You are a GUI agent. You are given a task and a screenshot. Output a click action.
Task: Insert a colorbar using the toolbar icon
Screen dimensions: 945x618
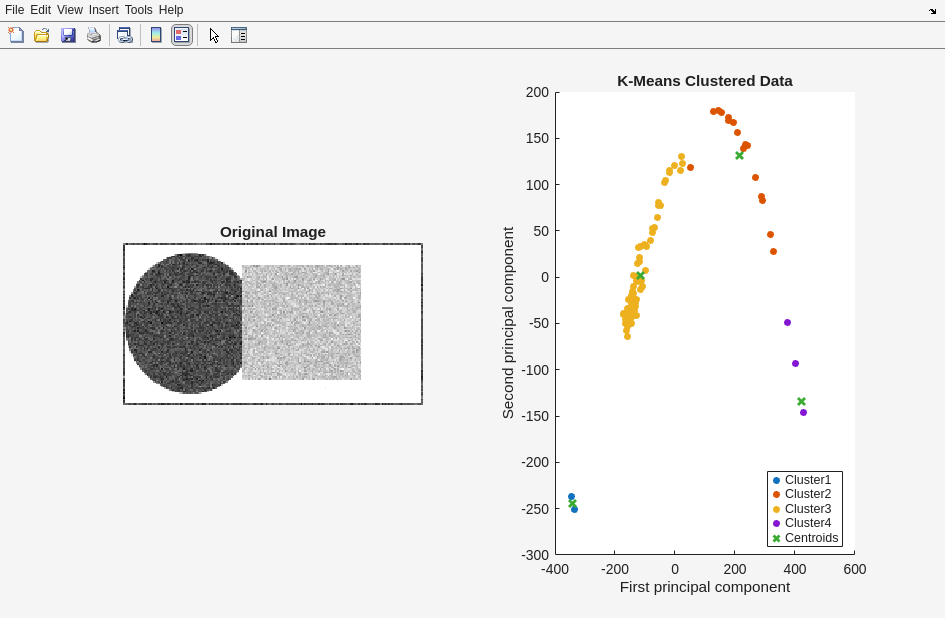(156, 35)
